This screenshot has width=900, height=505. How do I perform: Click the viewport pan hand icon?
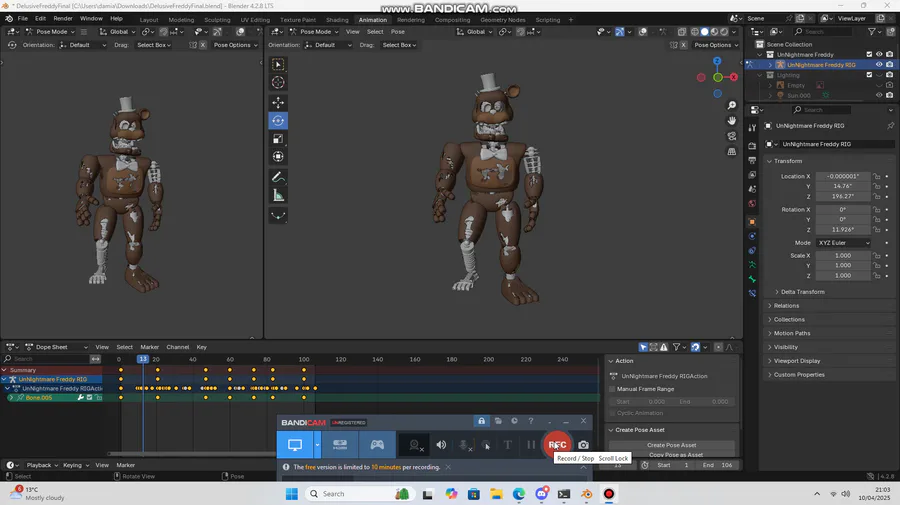click(732, 121)
